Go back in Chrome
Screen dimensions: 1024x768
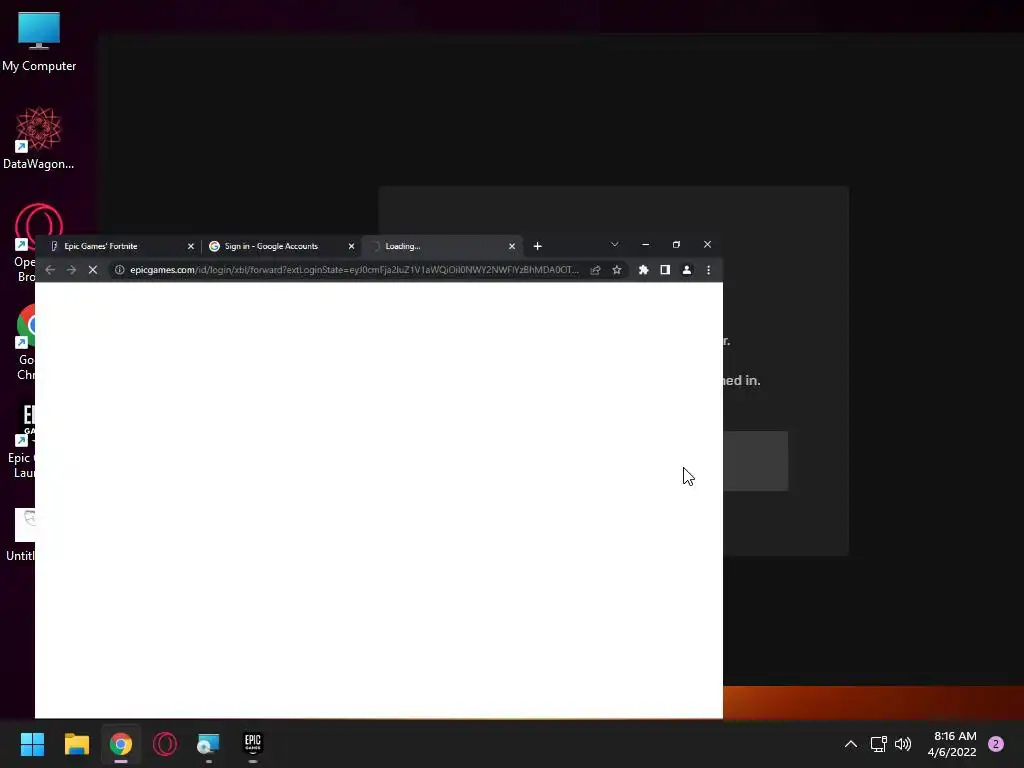[50, 270]
